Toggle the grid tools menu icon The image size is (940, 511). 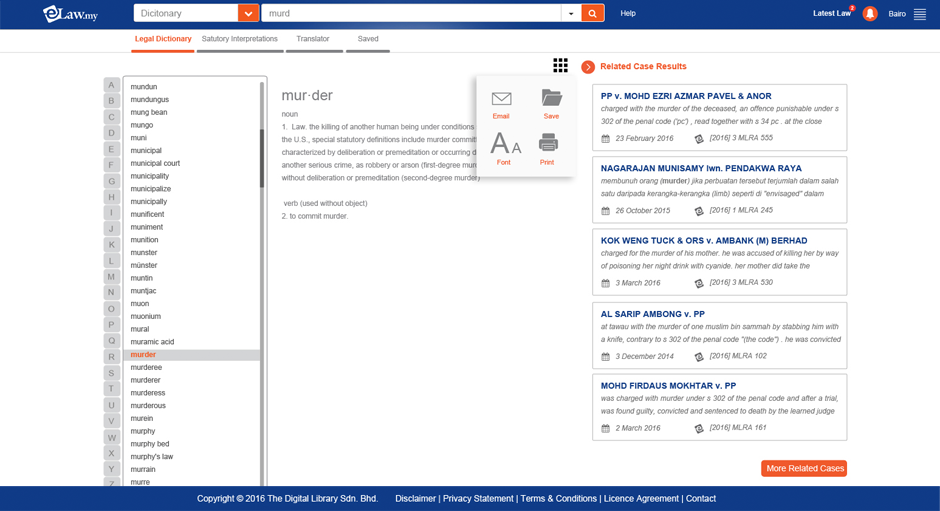click(560, 65)
